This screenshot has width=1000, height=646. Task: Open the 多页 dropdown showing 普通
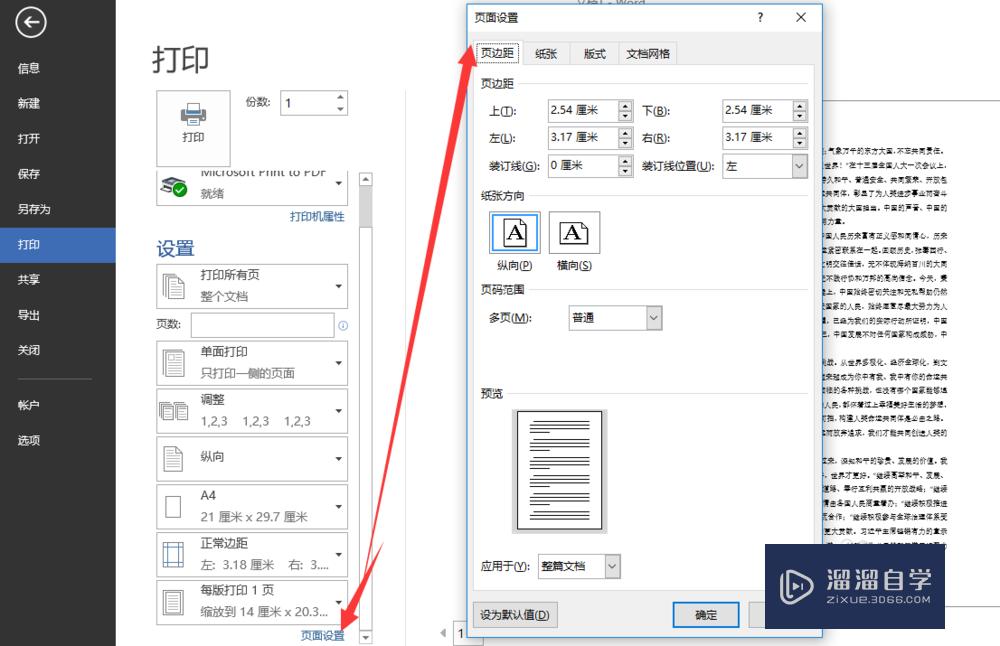point(614,318)
